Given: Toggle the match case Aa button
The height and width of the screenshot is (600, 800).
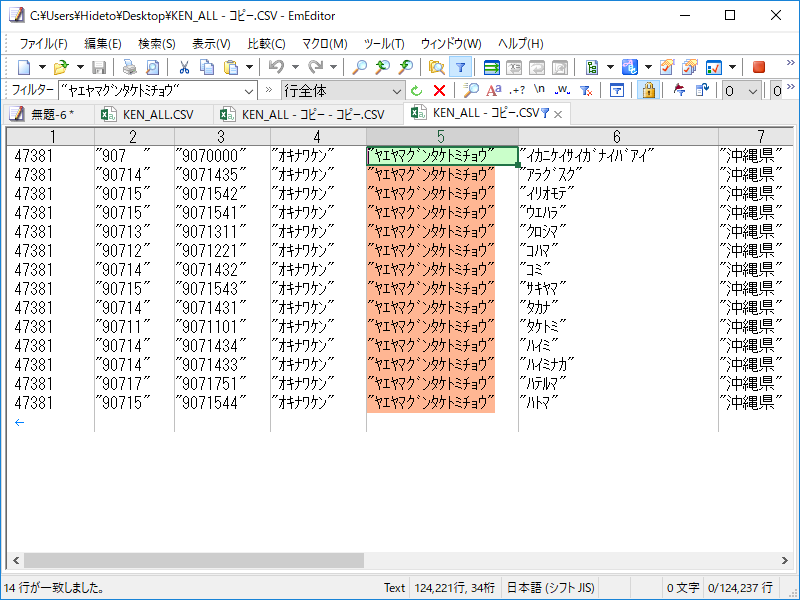Looking at the screenshot, I should (493, 91).
